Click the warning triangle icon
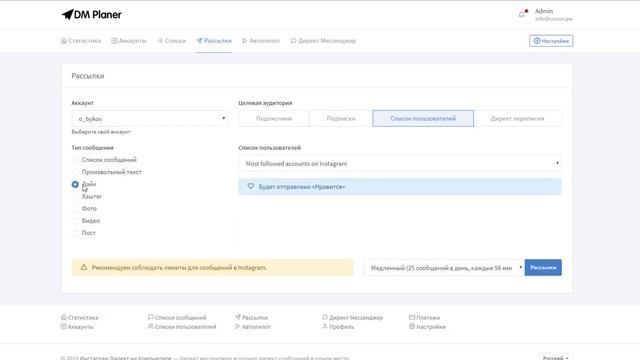This screenshot has width=640, height=360. click(x=84, y=267)
